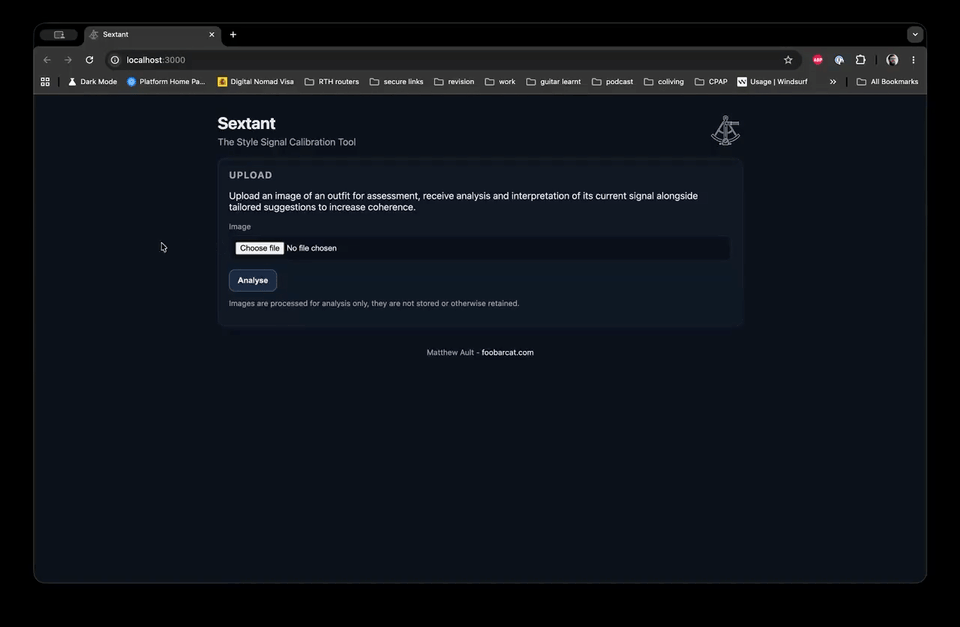Open the Chrome profile avatar
This screenshot has height=627, width=960.
pos(892,60)
